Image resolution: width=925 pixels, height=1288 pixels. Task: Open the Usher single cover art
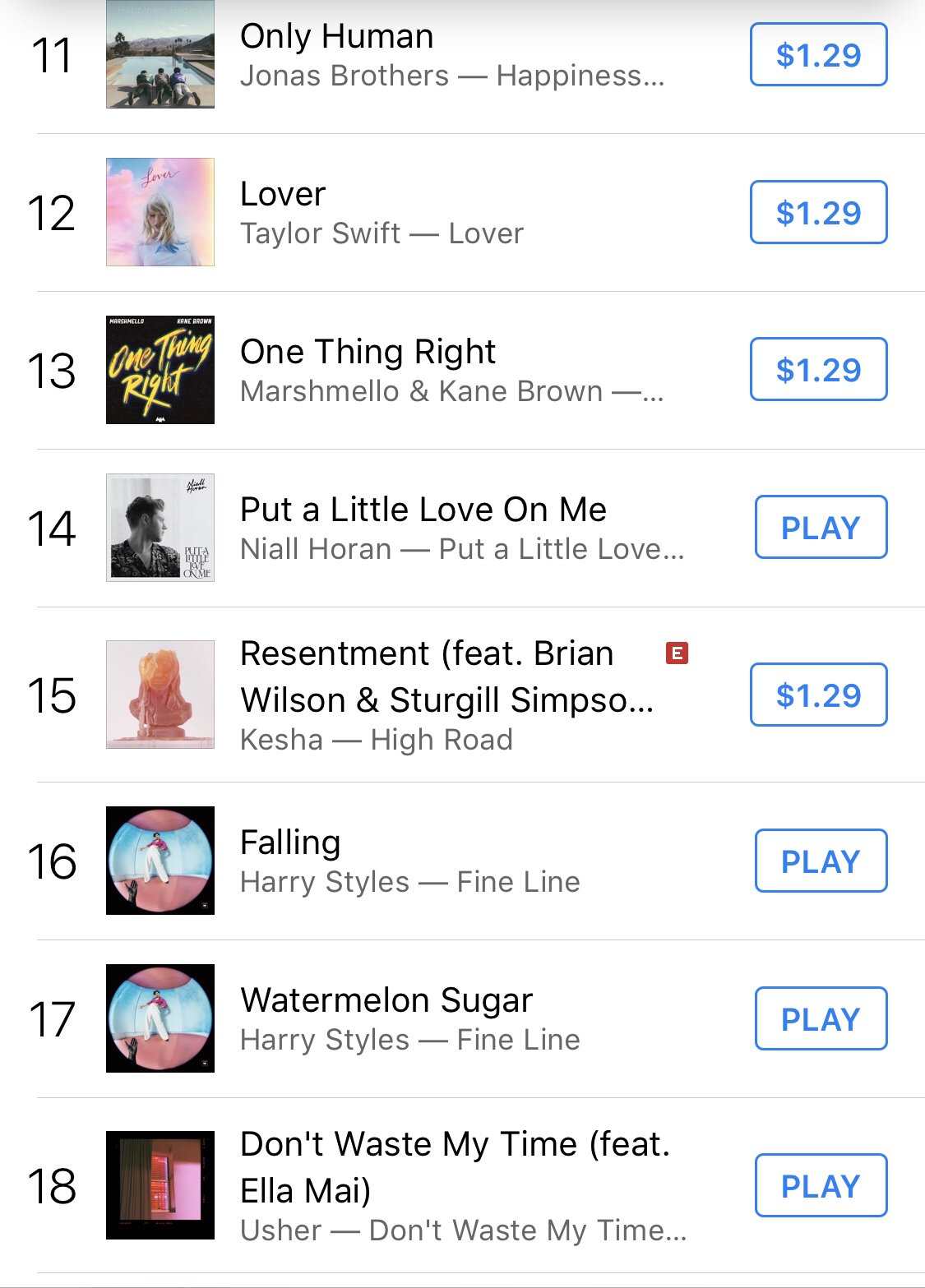point(160,1185)
